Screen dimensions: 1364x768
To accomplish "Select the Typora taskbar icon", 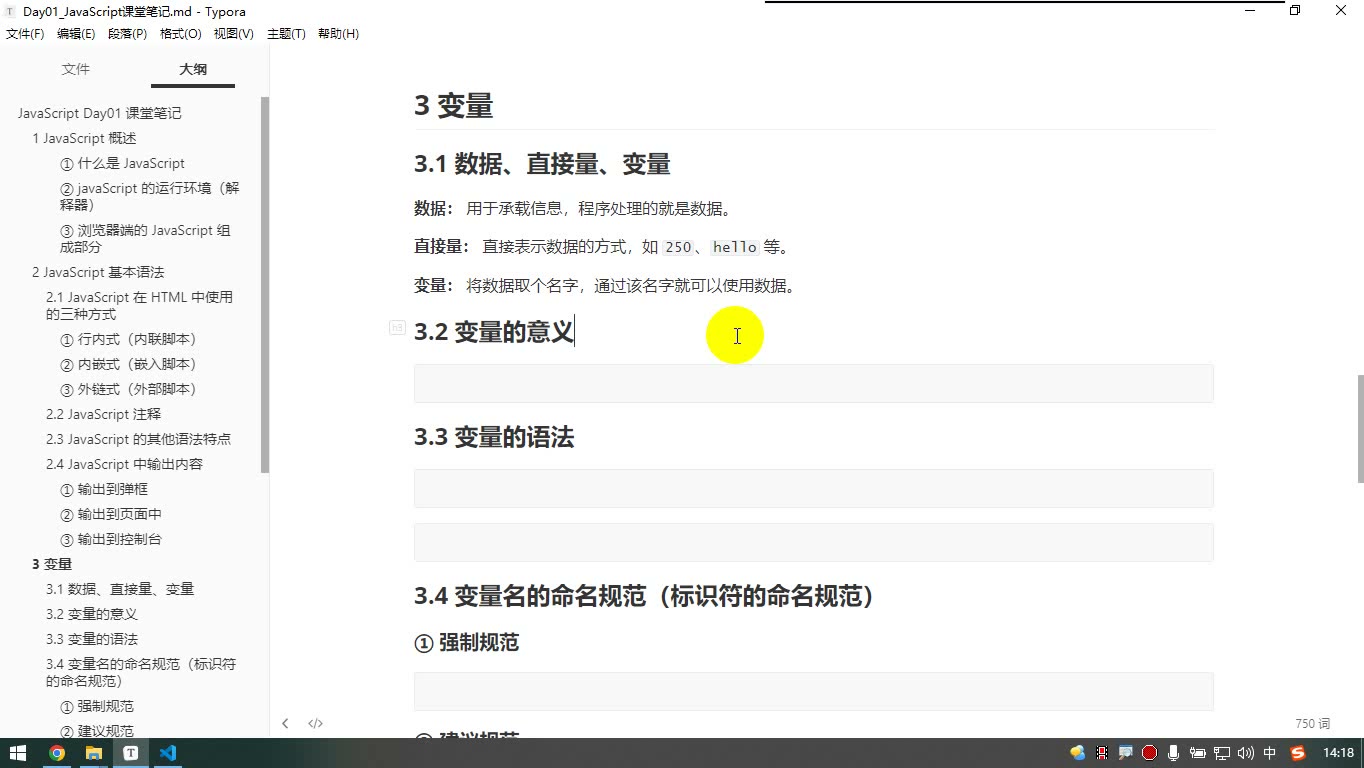I will (x=130, y=753).
